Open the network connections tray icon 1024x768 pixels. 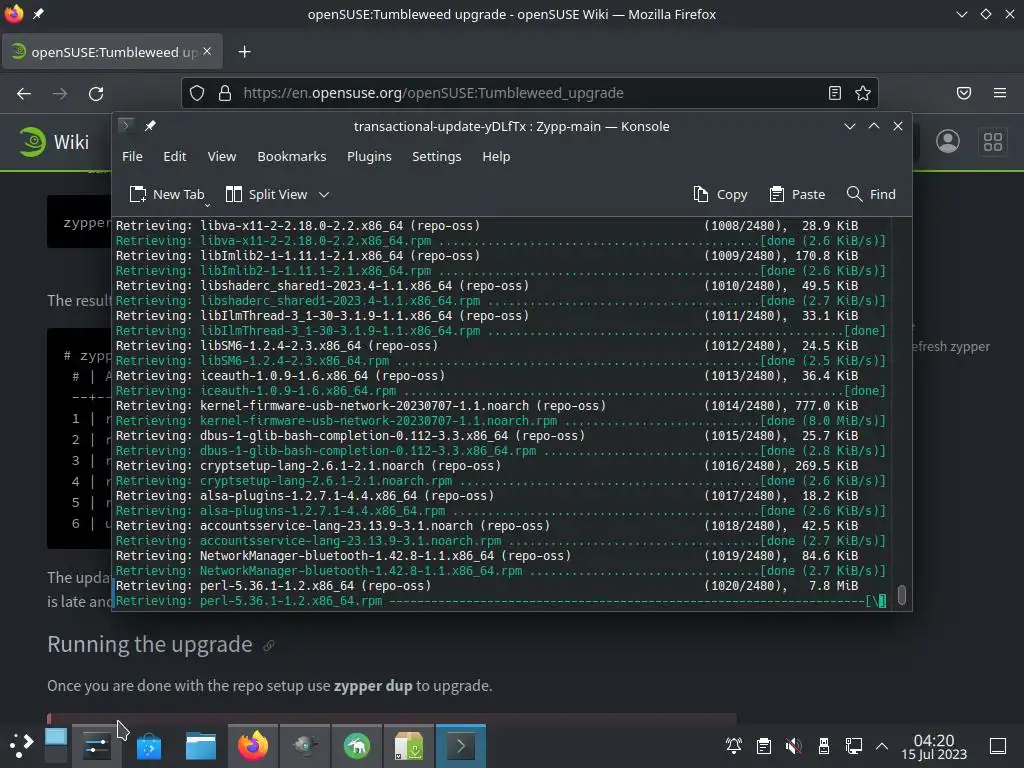pyautogui.click(x=854, y=746)
